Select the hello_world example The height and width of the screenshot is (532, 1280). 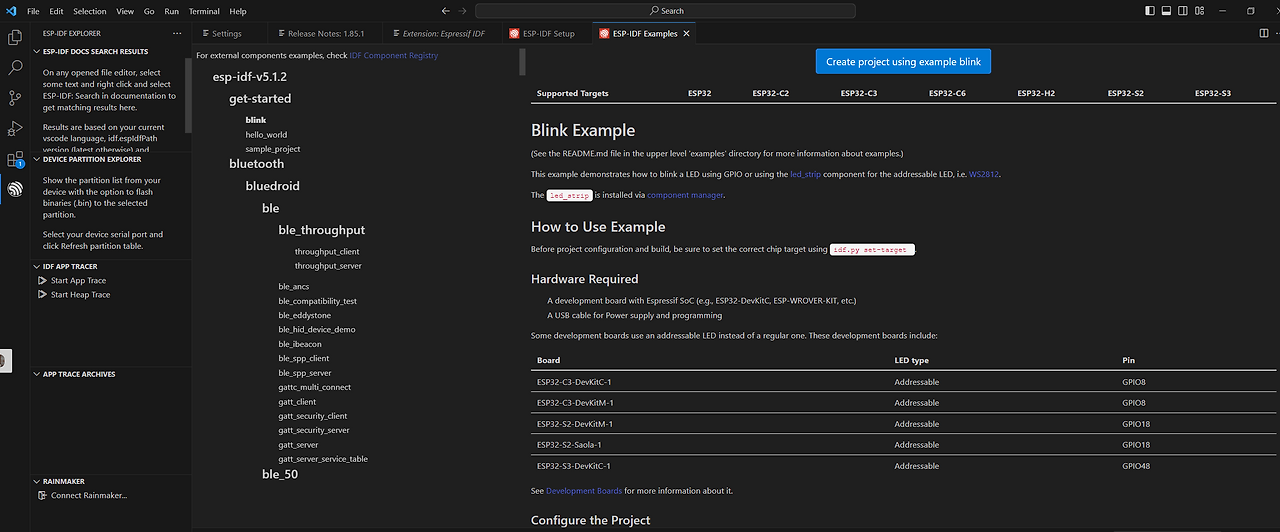266,134
